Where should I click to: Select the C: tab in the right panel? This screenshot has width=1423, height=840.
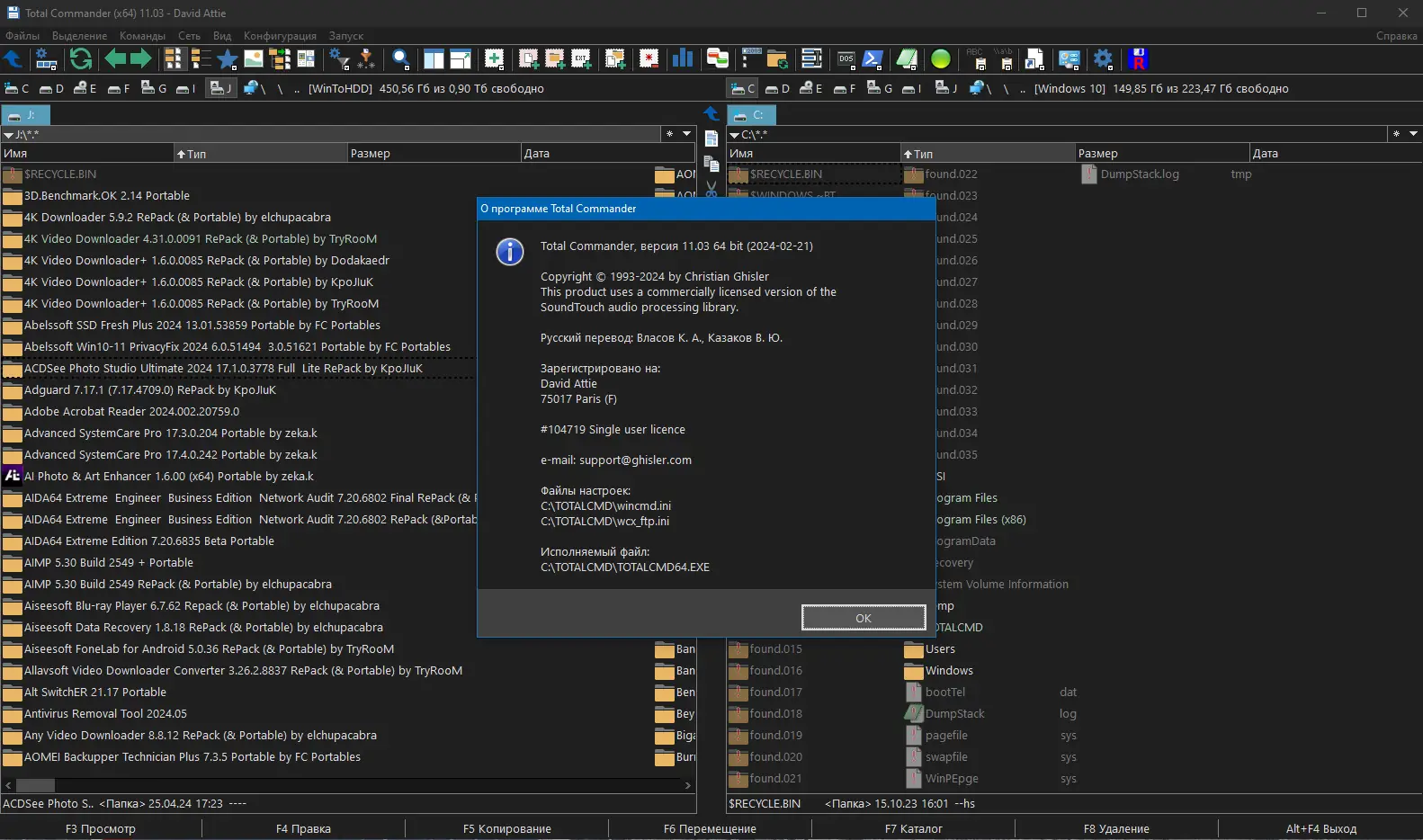click(751, 115)
